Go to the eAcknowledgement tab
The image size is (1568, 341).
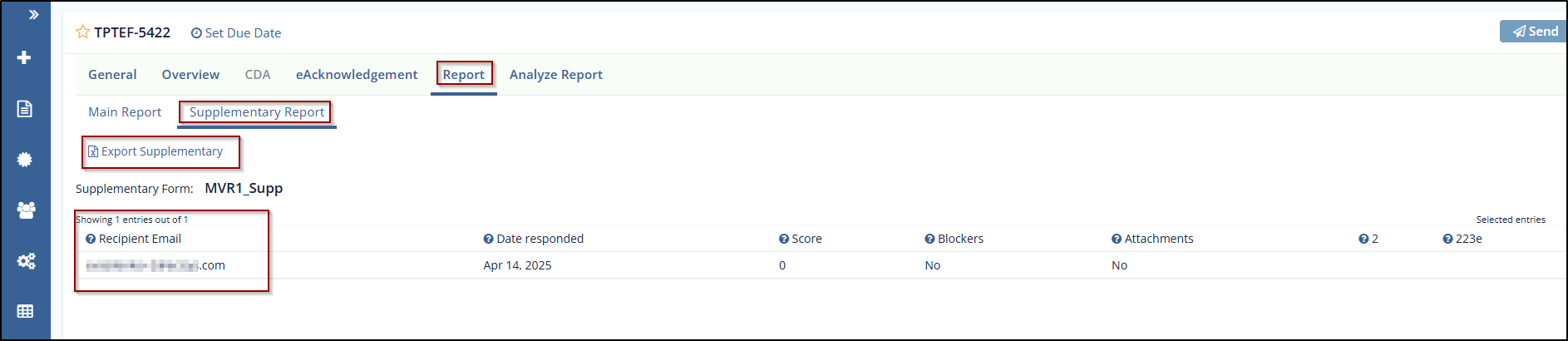coord(357,75)
